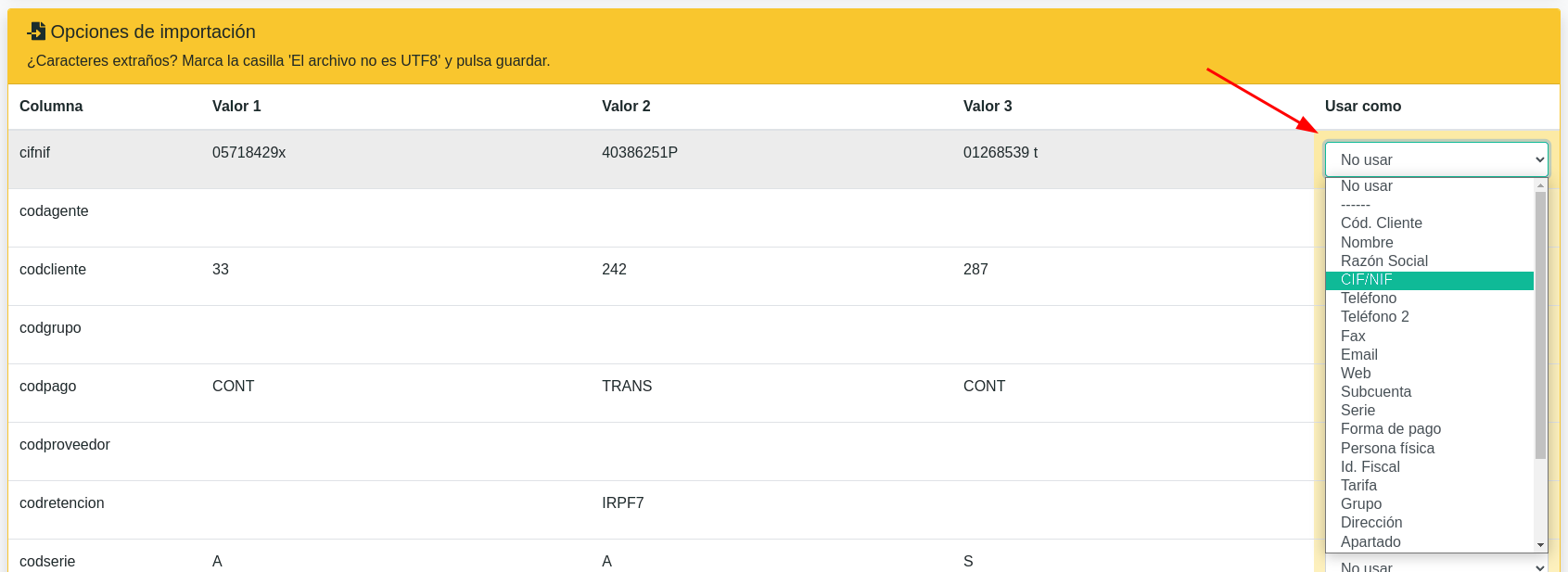This screenshot has height=572, width=1568.
Task: Choose 'Tarifa' from the list
Action: pos(1430,486)
